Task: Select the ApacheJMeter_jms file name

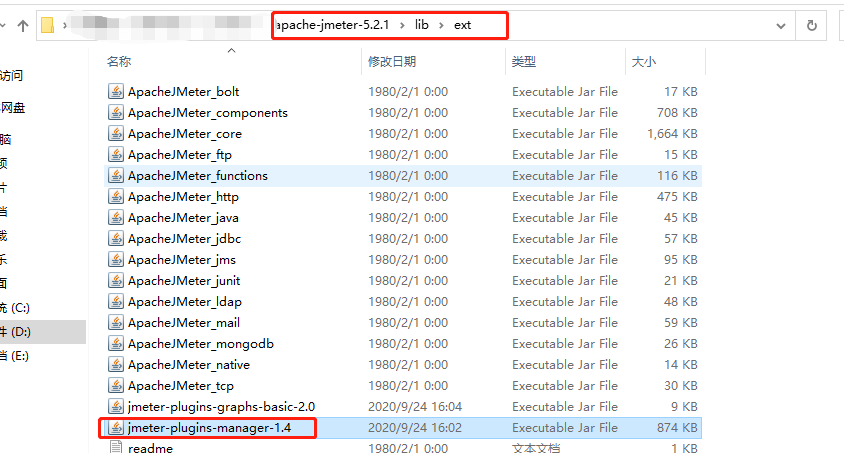Action: (182, 259)
